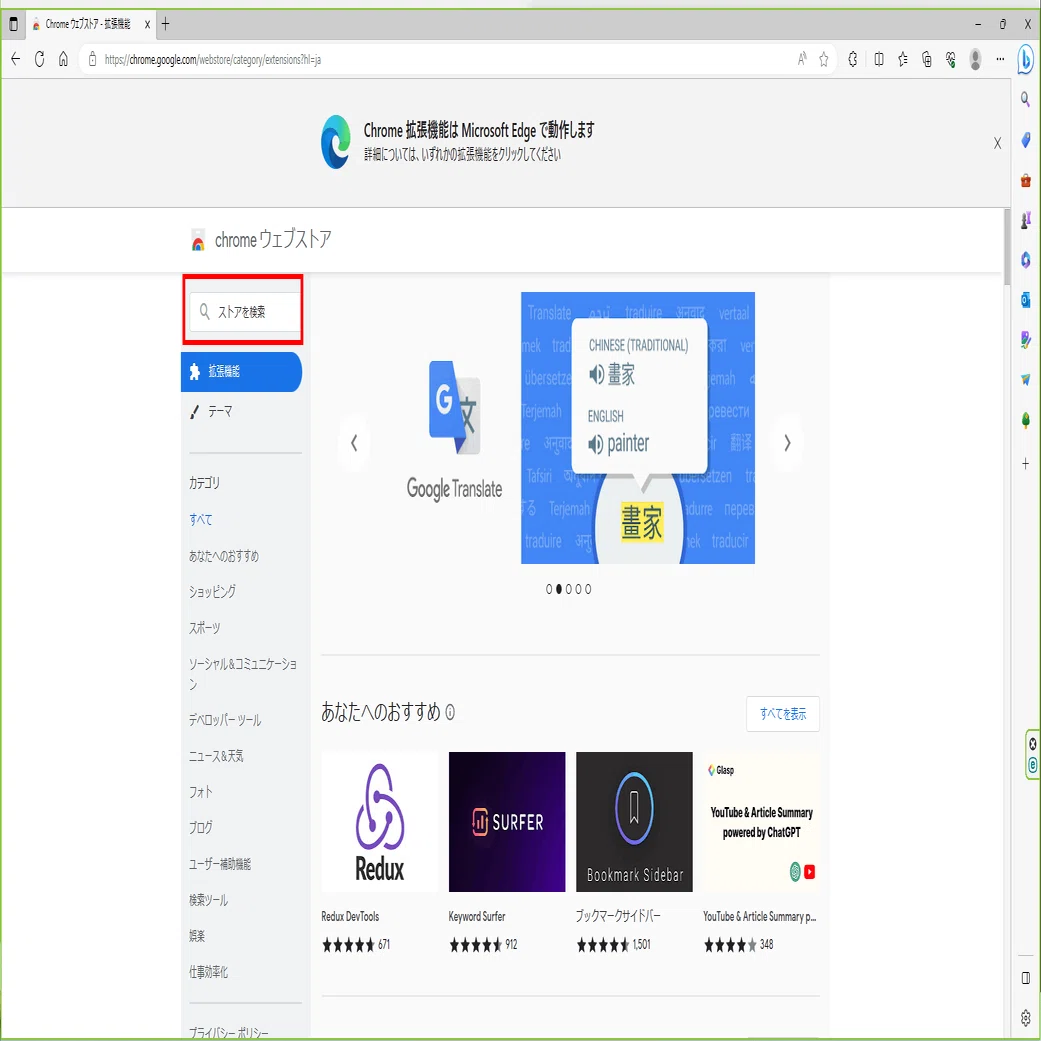1041x1041 pixels.
Task: Close the Chrome ウェブストア tab
Action: 147,25
